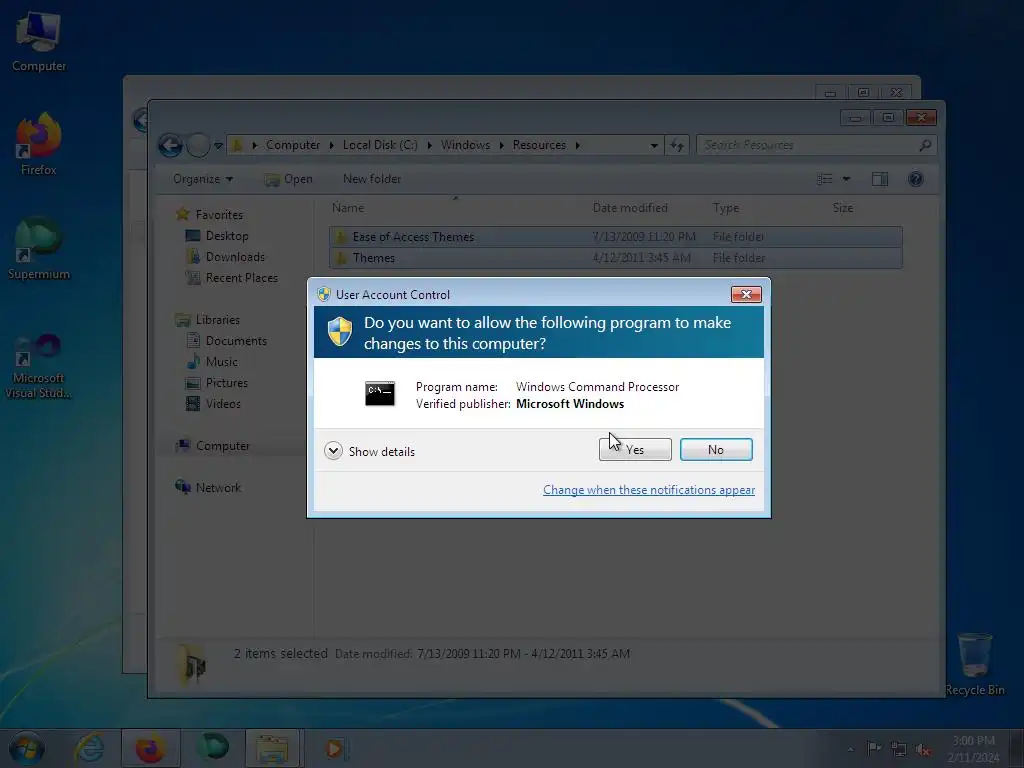Open the Recycle Bin desktop icon
Viewport: 1024px width, 768px height.
pos(974,664)
